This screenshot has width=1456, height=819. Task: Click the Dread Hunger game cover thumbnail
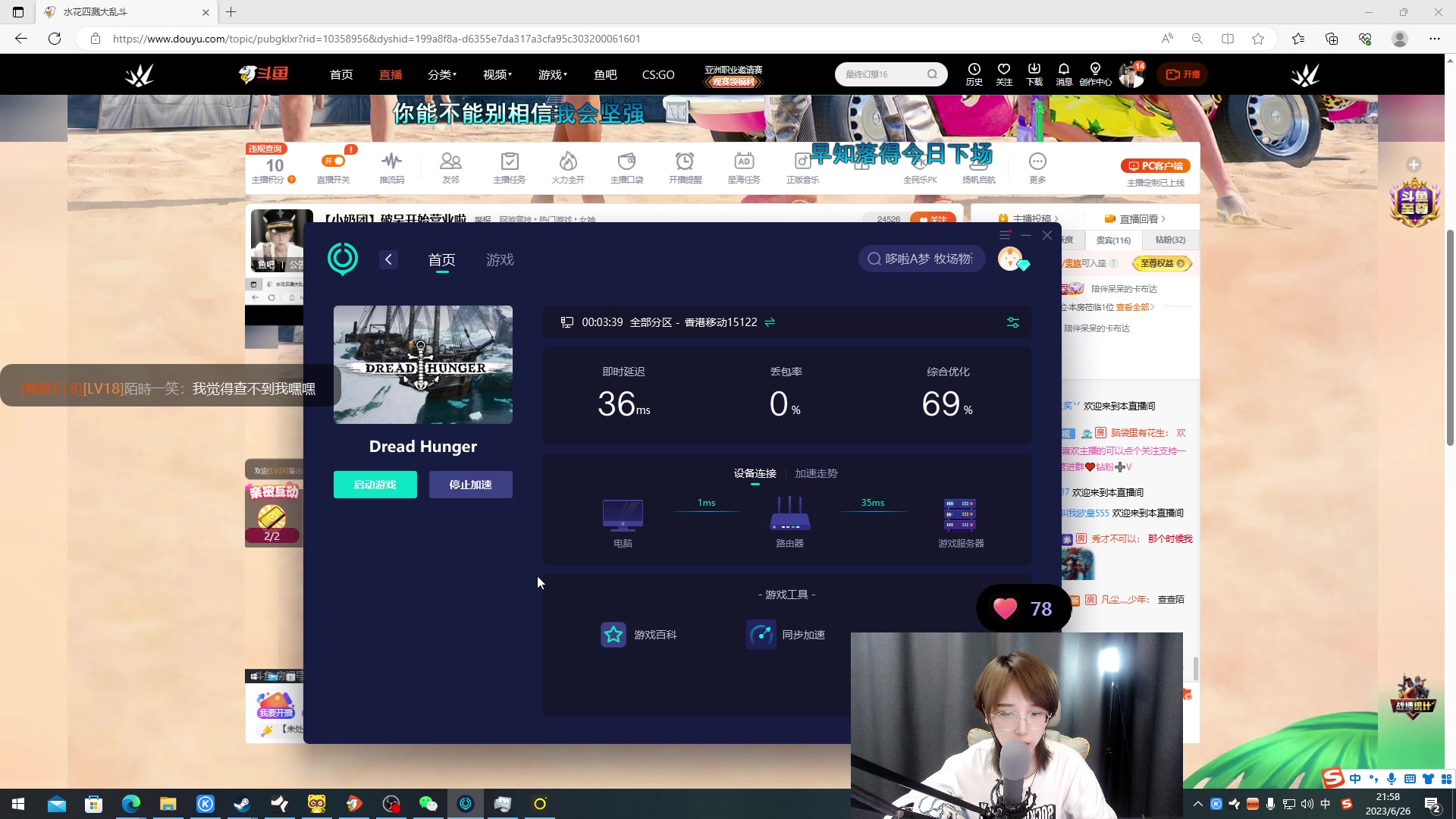[x=423, y=365]
